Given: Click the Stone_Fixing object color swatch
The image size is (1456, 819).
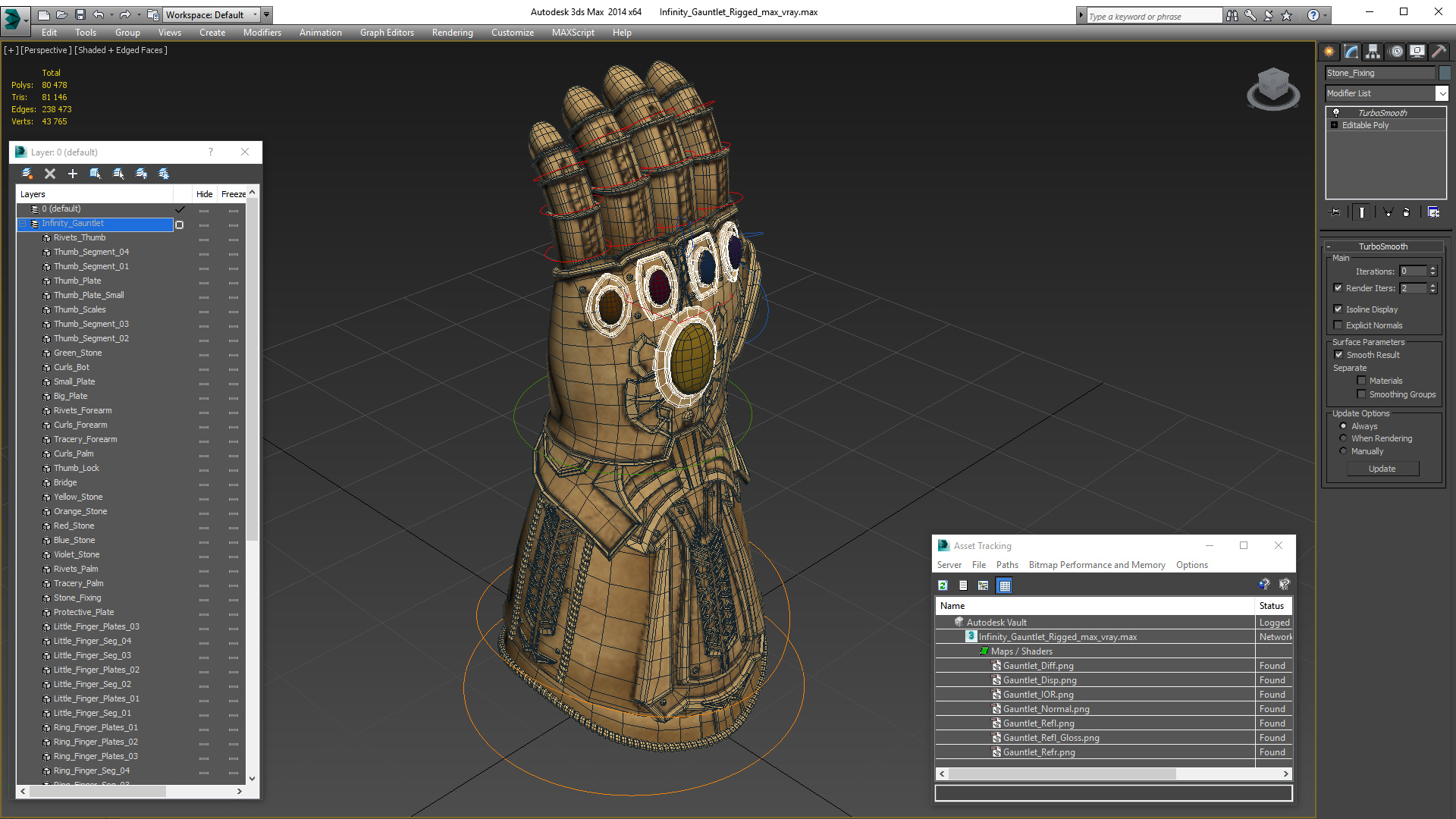Looking at the screenshot, I should tap(1445, 73).
